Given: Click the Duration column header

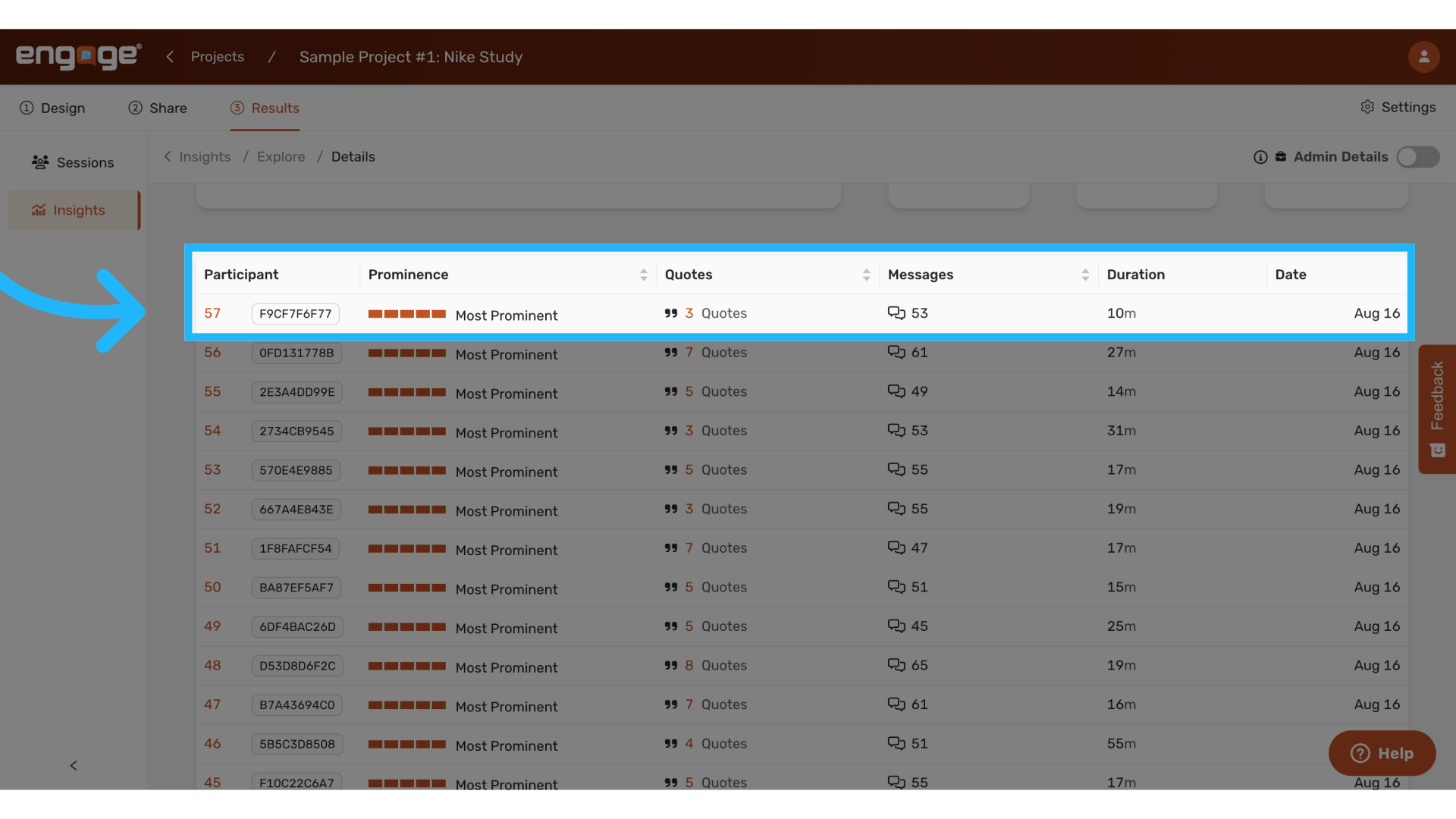Looking at the screenshot, I should [x=1135, y=275].
